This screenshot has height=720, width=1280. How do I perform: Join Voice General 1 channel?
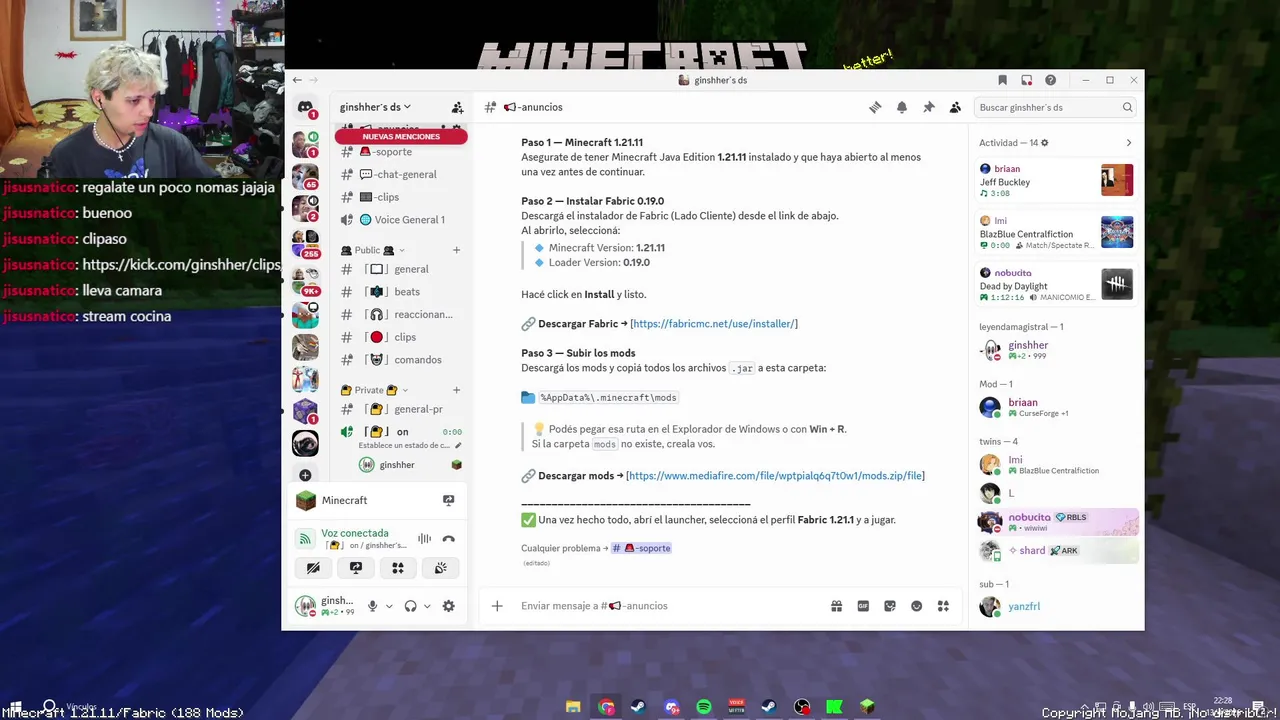point(401,220)
